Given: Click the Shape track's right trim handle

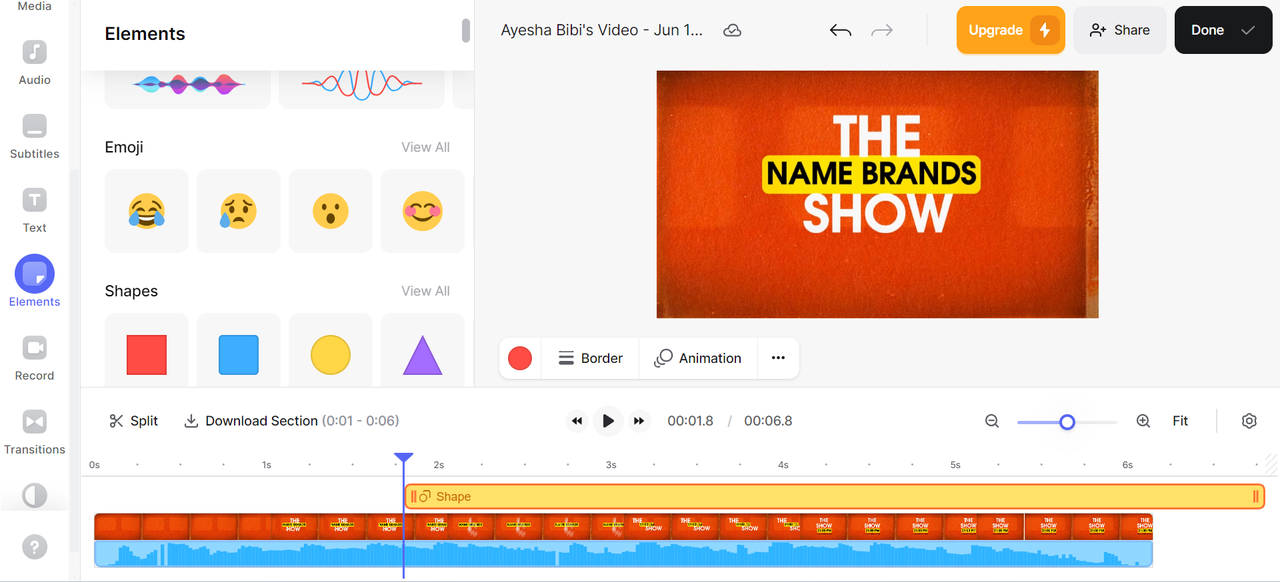Looking at the screenshot, I should (1256, 496).
